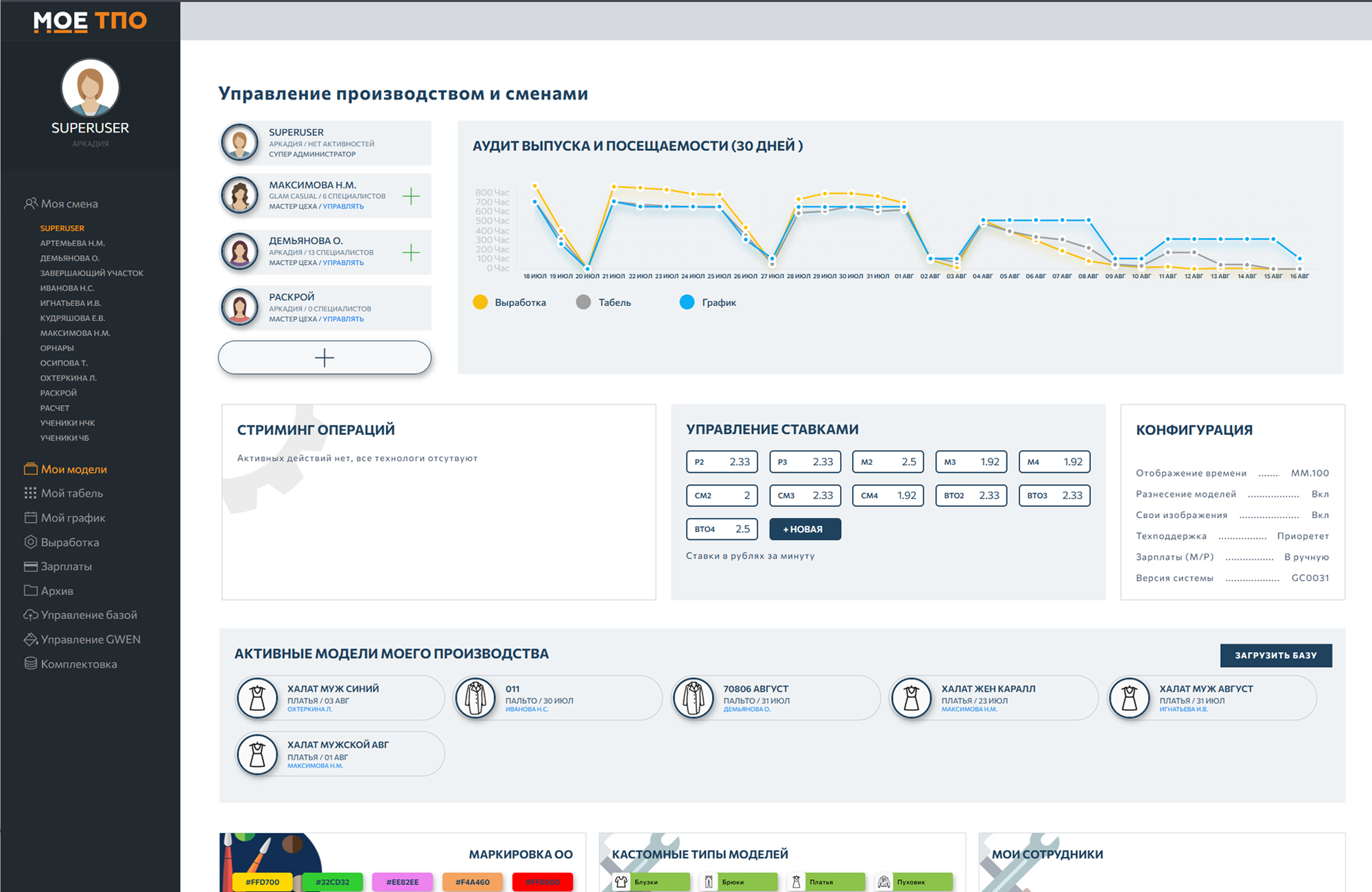Toggle Разнесение моделей setting value Вкл
Viewport: 1372px width, 892px height.
(1320, 494)
